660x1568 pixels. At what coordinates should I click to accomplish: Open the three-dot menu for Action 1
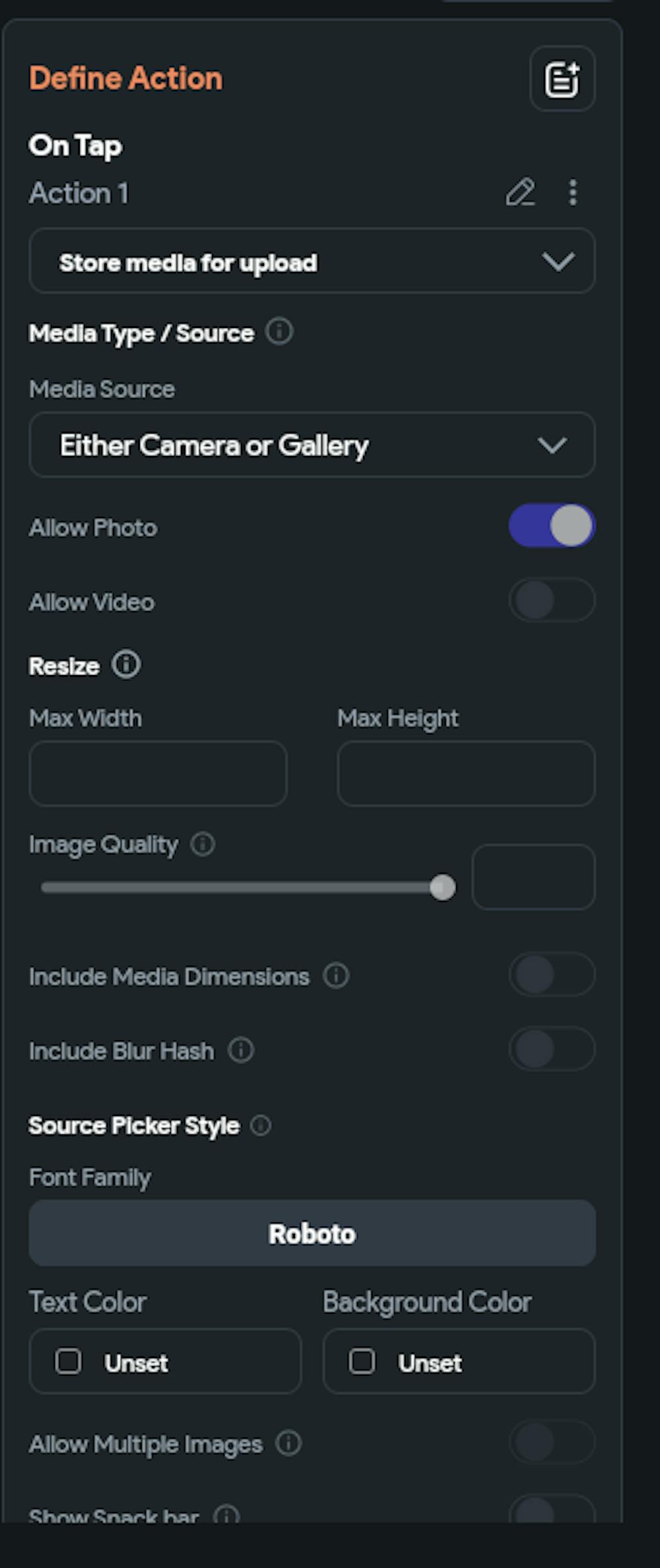coord(573,193)
